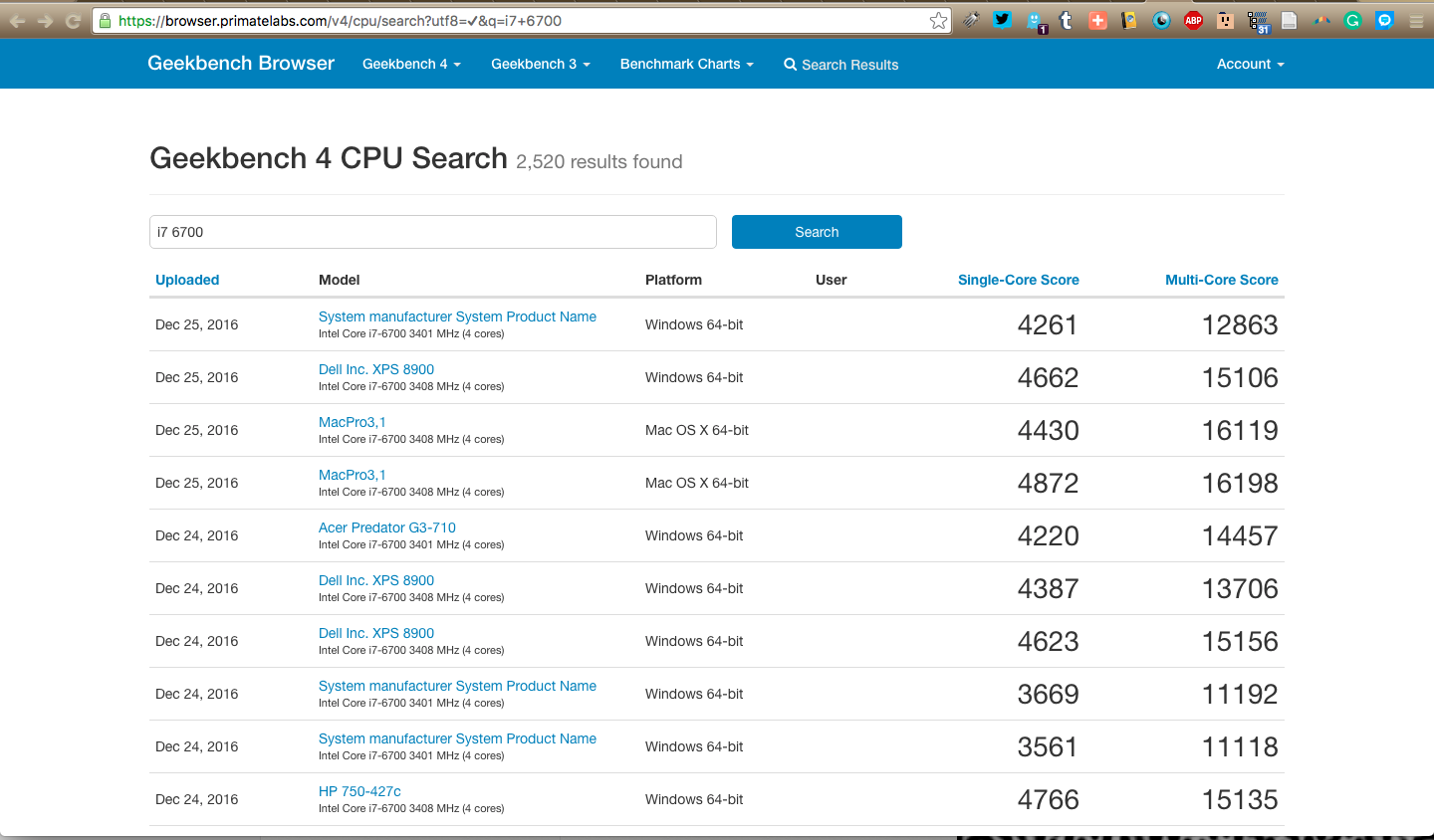This screenshot has height=840, width=1434.
Task: Open the Ghostery ghost extension icon
Action: pyautogui.click(x=1035, y=21)
